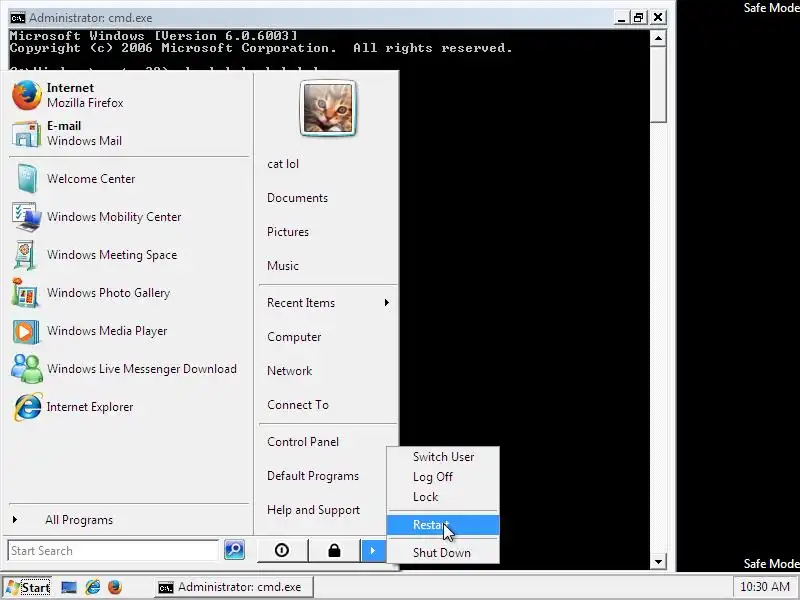Open Network from Start menu

tap(289, 371)
